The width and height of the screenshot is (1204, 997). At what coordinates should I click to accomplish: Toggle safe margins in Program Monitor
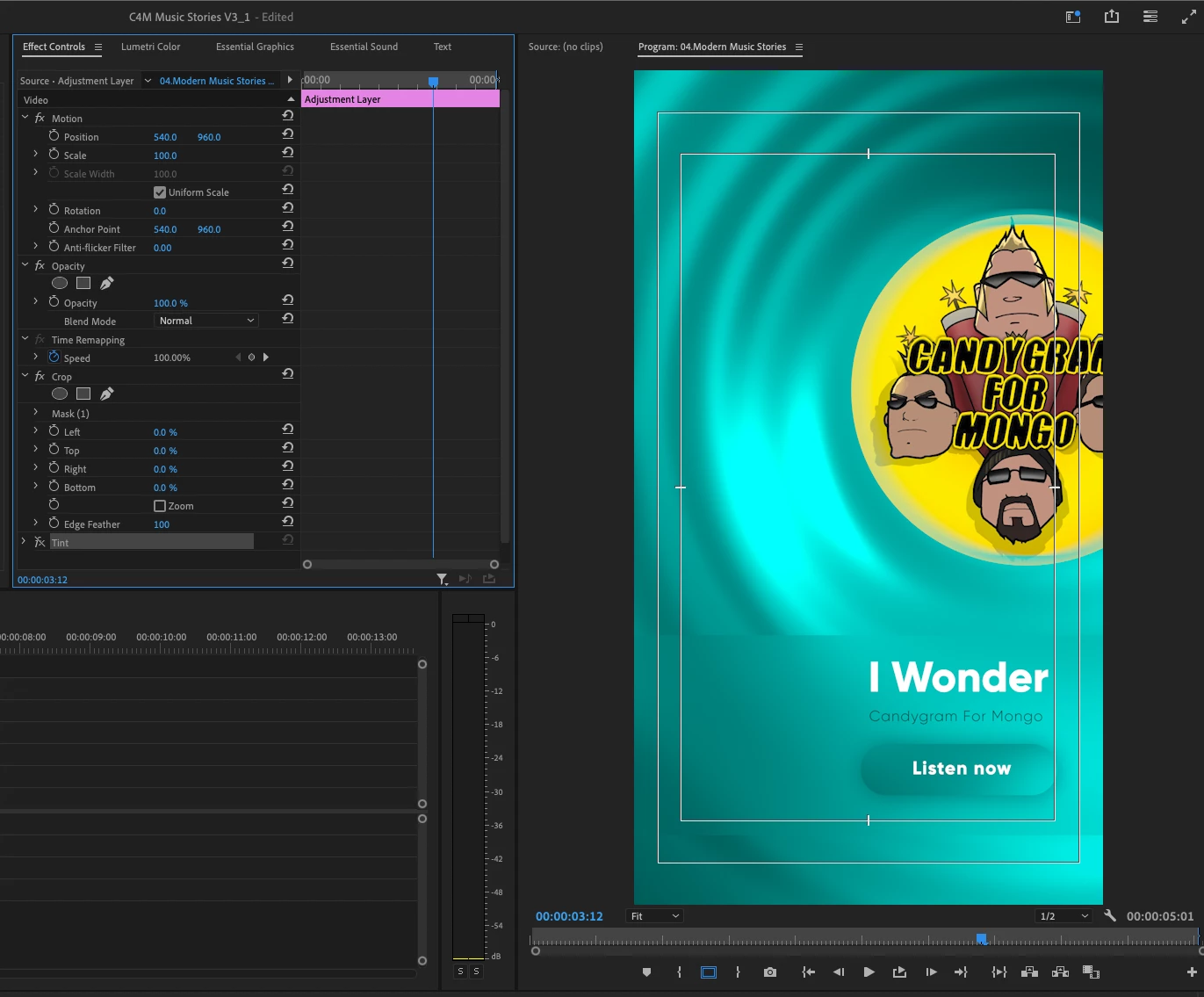pyautogui.click(x=709, y=972)
